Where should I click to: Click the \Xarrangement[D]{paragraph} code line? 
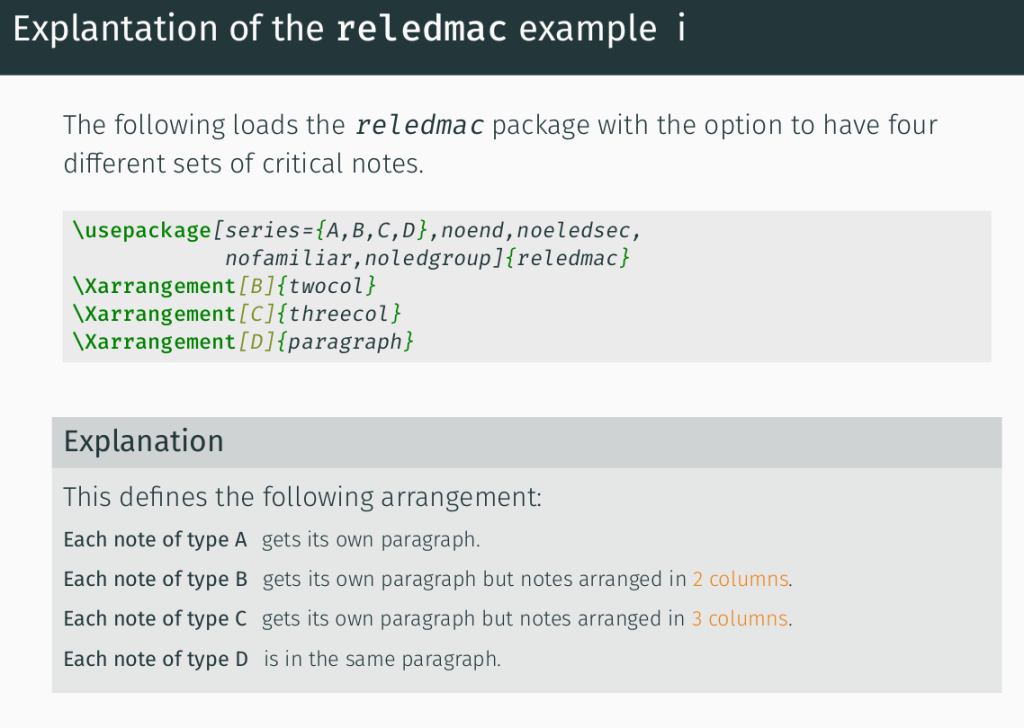tap(243, 342)
